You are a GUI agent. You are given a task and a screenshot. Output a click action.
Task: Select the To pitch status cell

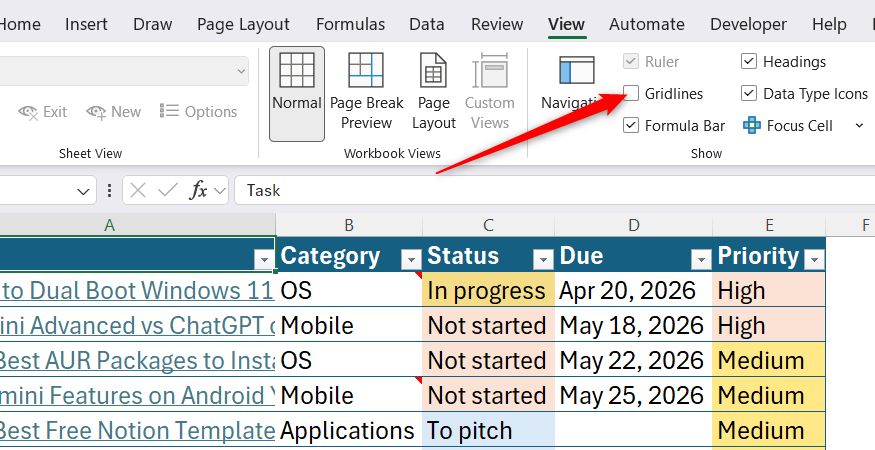[x=488, y=430]
